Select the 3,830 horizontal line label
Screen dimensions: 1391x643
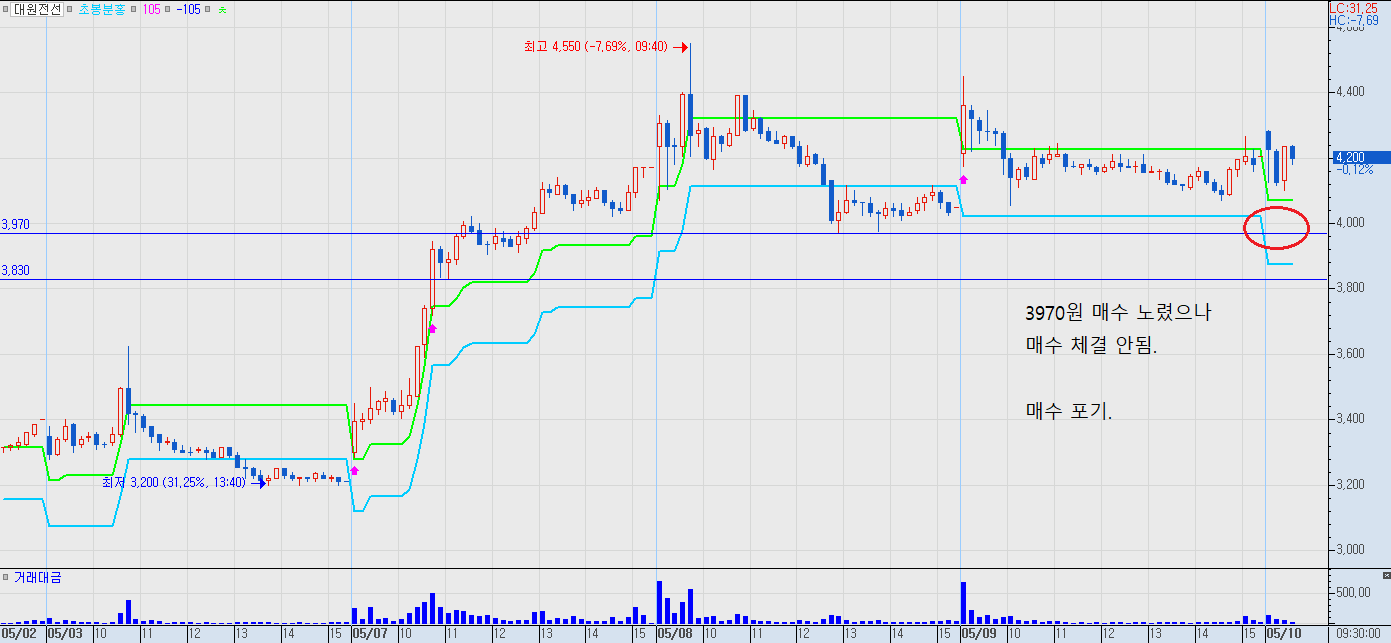point(15,270)
